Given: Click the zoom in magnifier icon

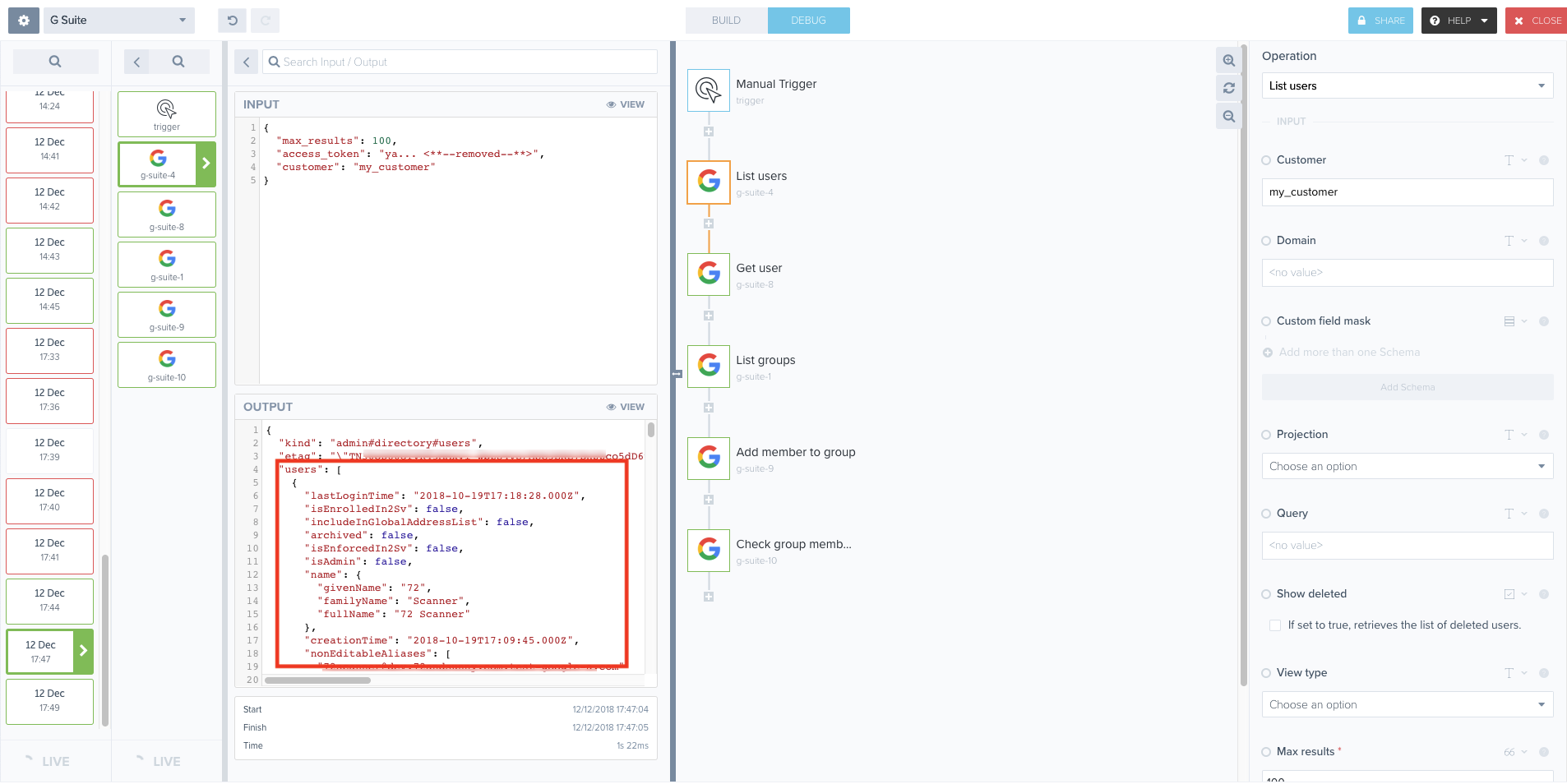Looking at the screenshot, I should pyautogui.click(x=1228, y=61).
